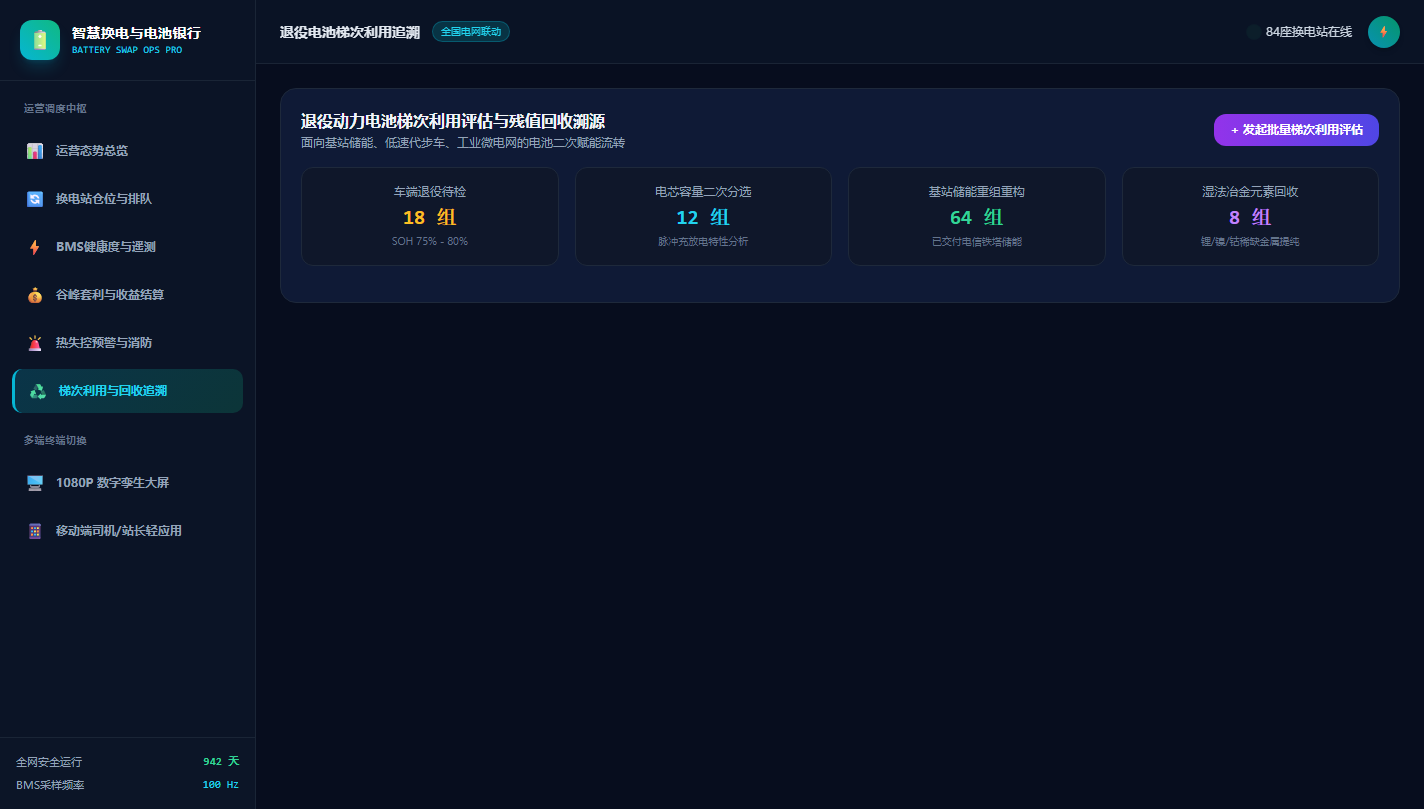Open 谷峰套利与收益结算 page
The height and width of the screenshot is (809, 1424).
click(127, 295)
